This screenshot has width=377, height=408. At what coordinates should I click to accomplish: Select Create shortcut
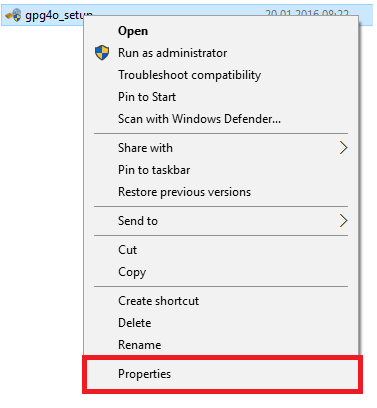[x=158, y=301]
